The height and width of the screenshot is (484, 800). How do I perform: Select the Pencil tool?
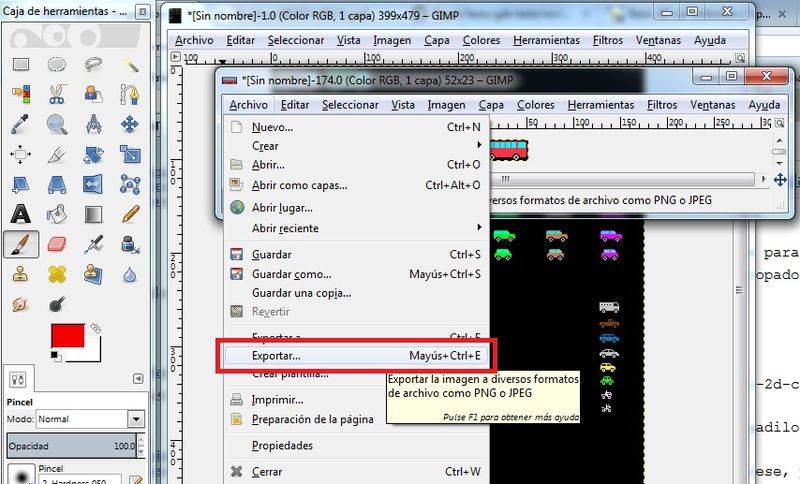click(x=130, y=214)
